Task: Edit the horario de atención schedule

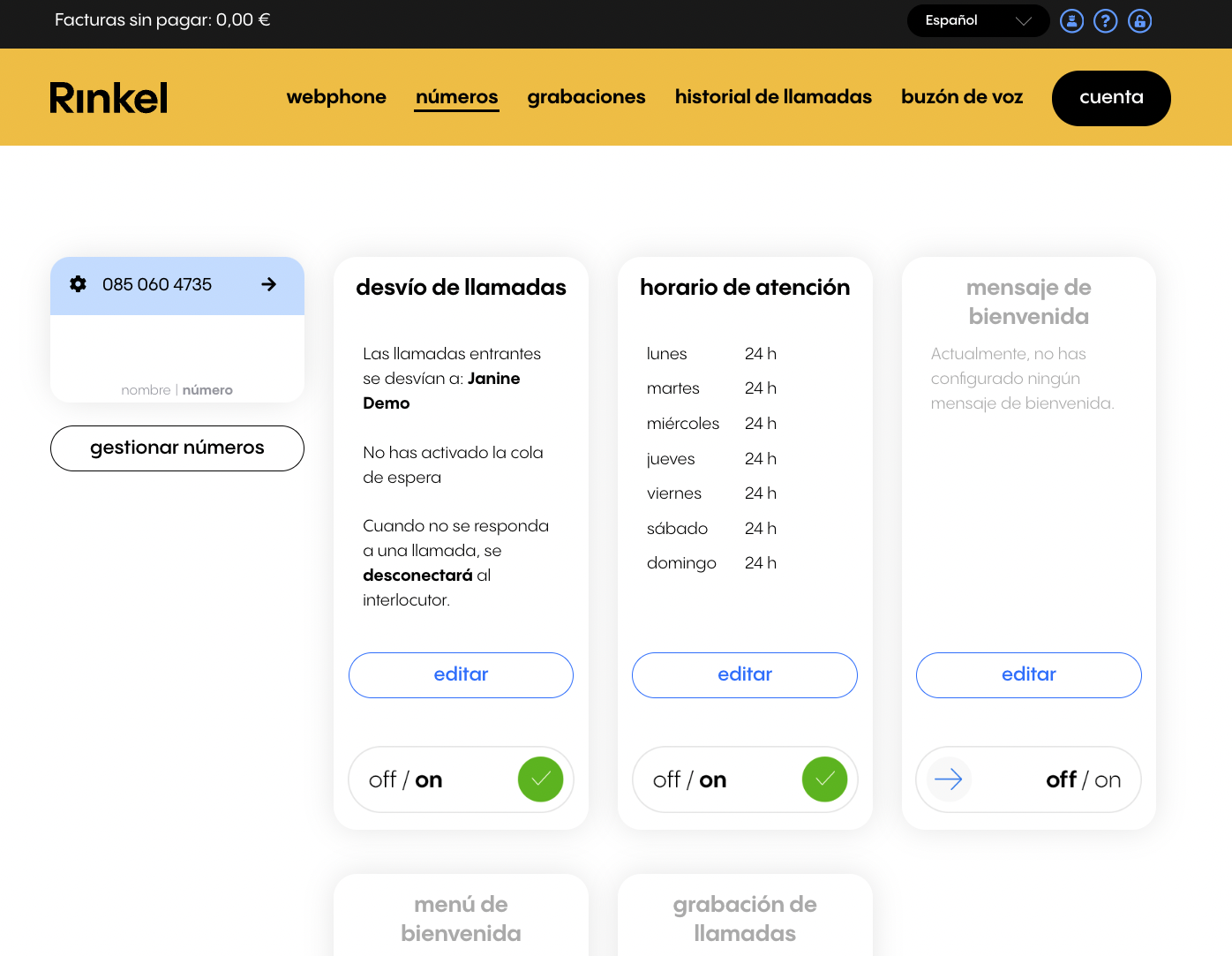Action: [x=744, y=674]
